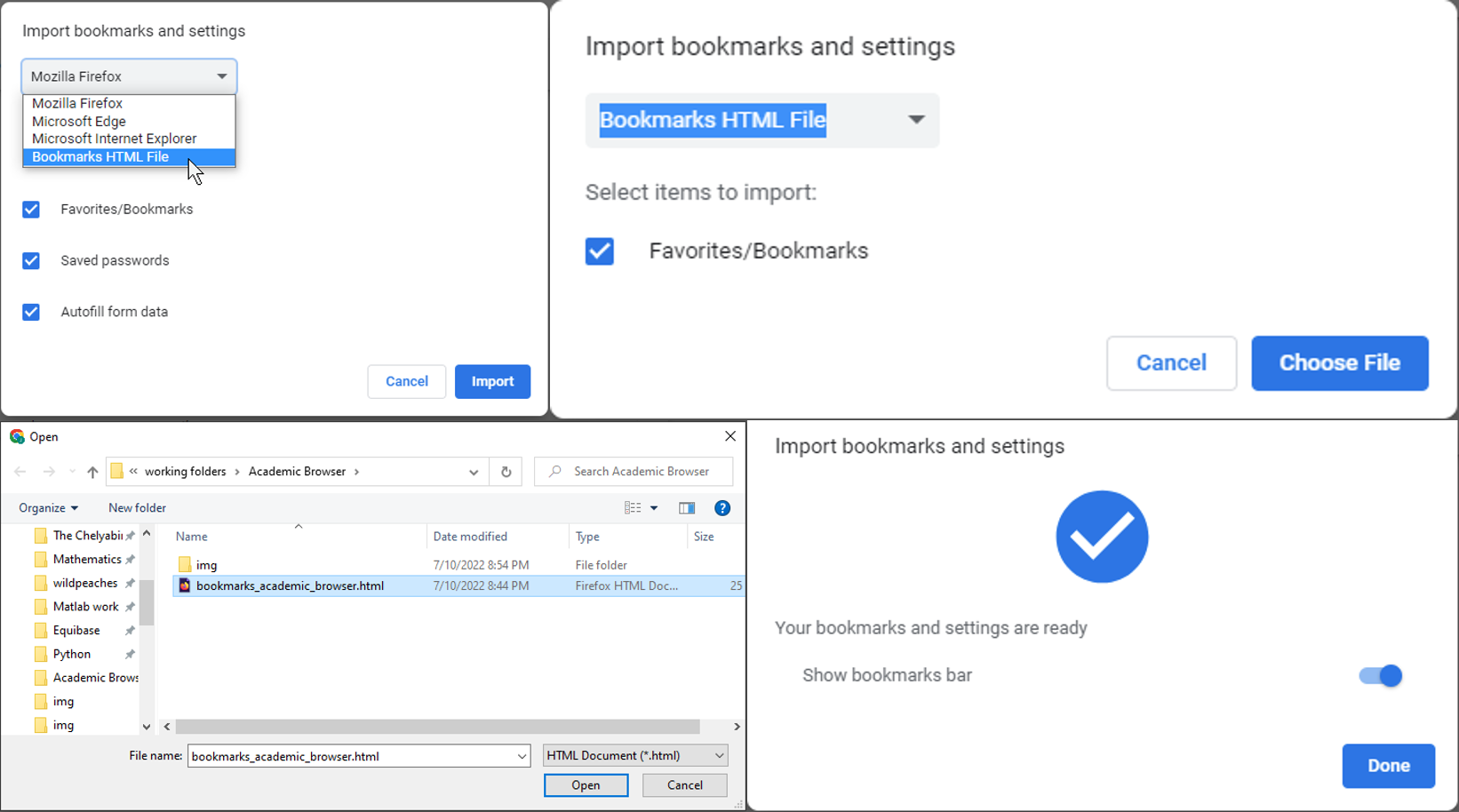Cancel the Open file dialog
This screenshot has width=1459, height=812.
(x=684, y=785)
